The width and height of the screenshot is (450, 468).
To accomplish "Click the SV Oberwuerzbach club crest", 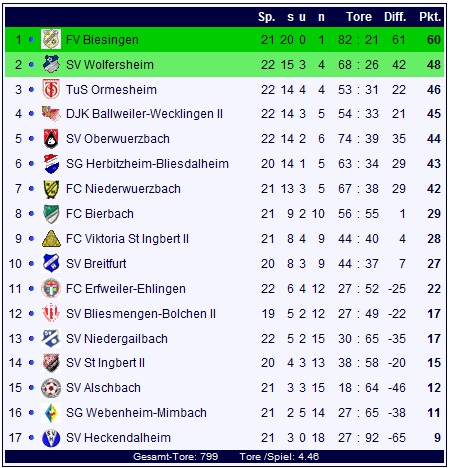I will tap(51, 138).
